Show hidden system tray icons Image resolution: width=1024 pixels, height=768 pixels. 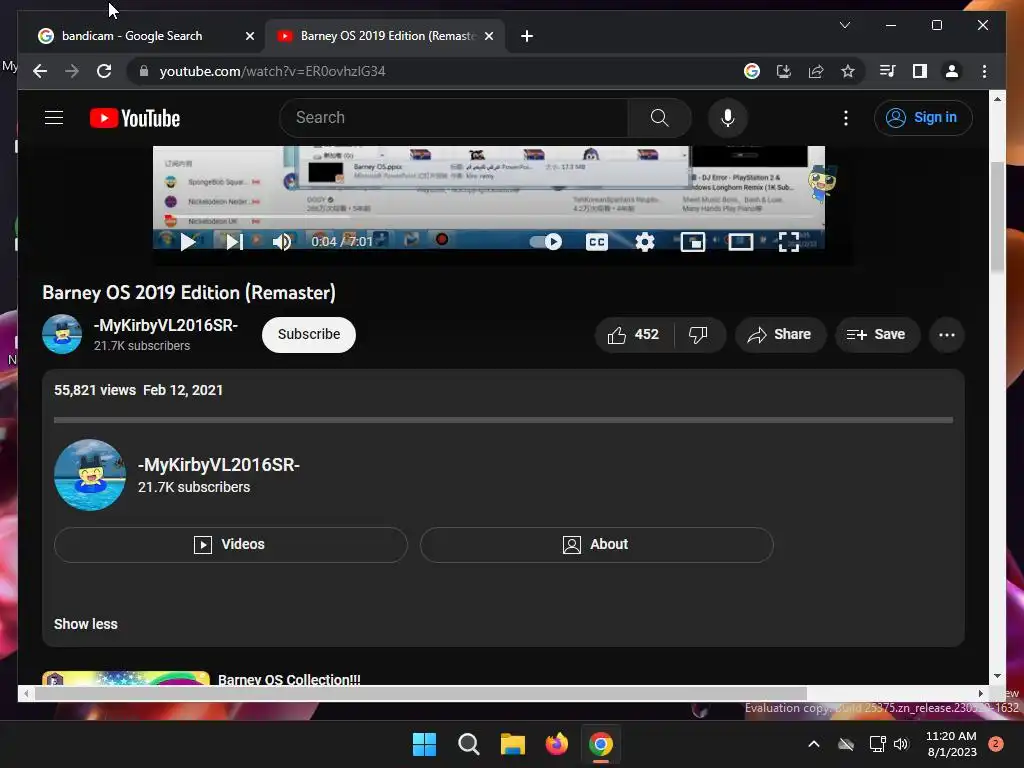click(x=814, y=744)
